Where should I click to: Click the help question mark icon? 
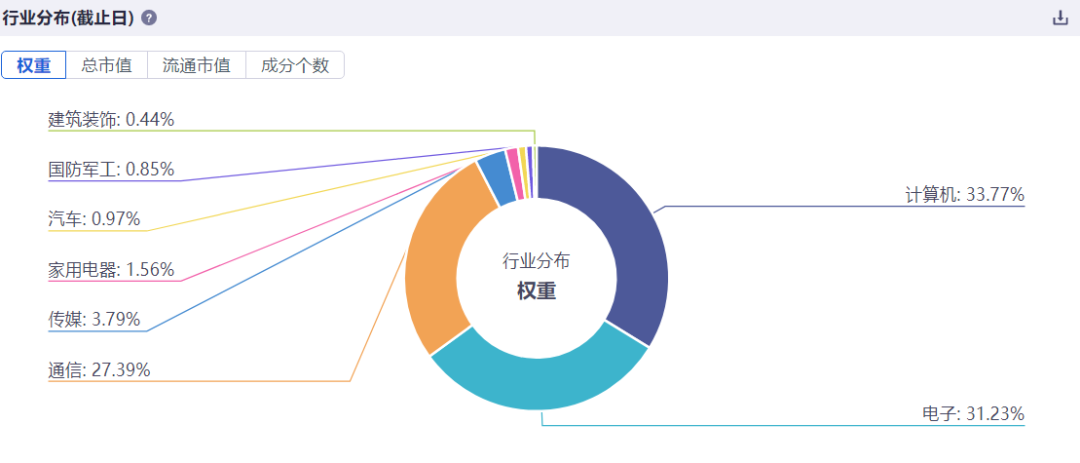point(149,19)
